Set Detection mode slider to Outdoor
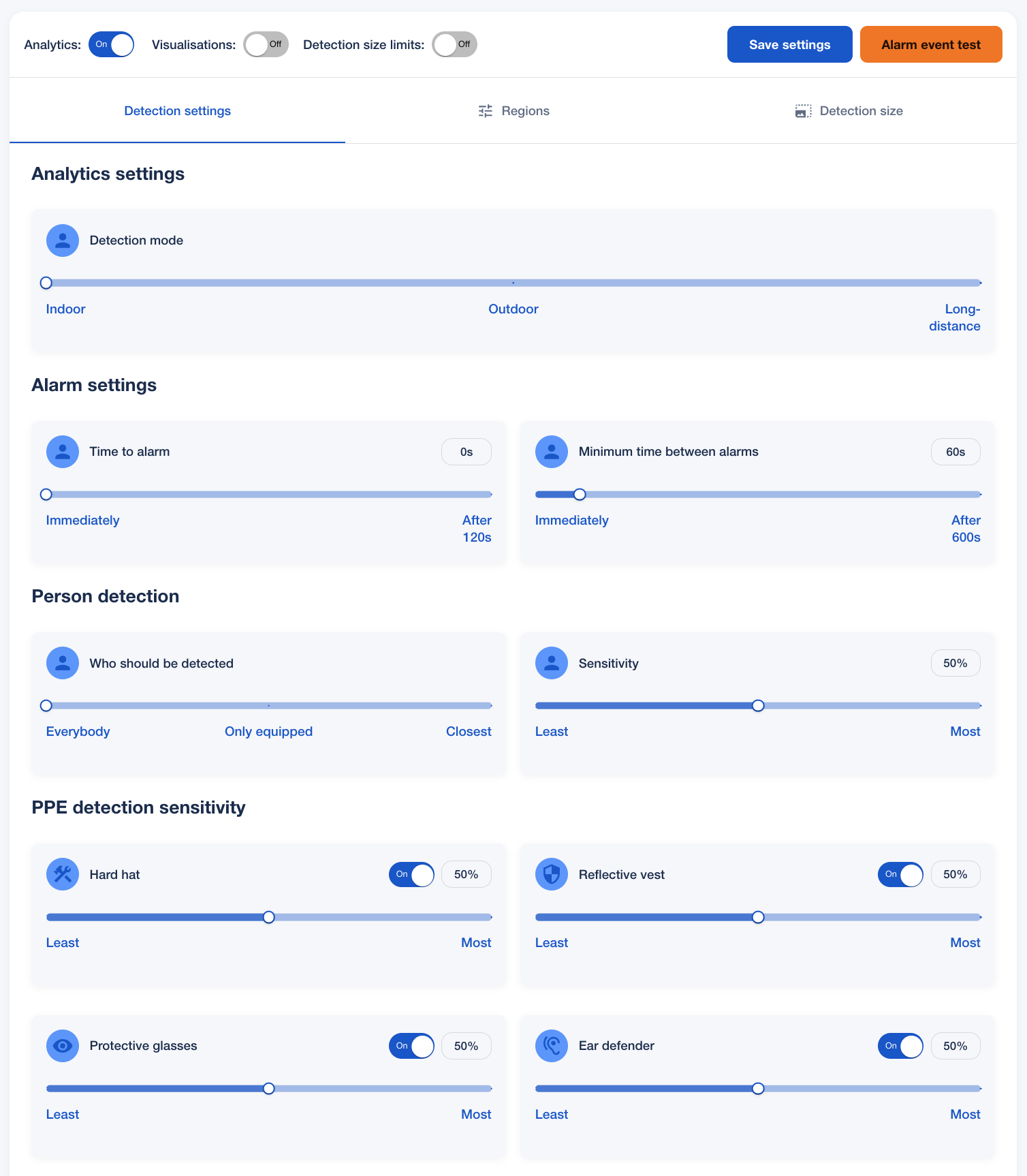 click(513, 283)
